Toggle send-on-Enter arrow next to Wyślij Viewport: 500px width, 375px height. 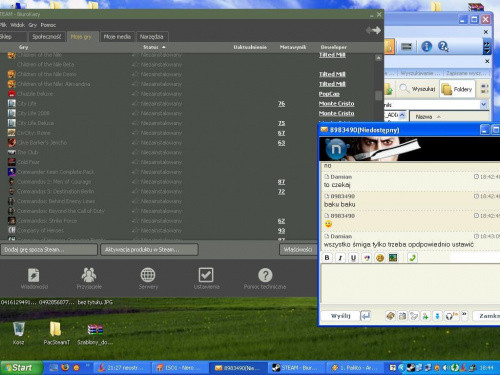[366, 315]
